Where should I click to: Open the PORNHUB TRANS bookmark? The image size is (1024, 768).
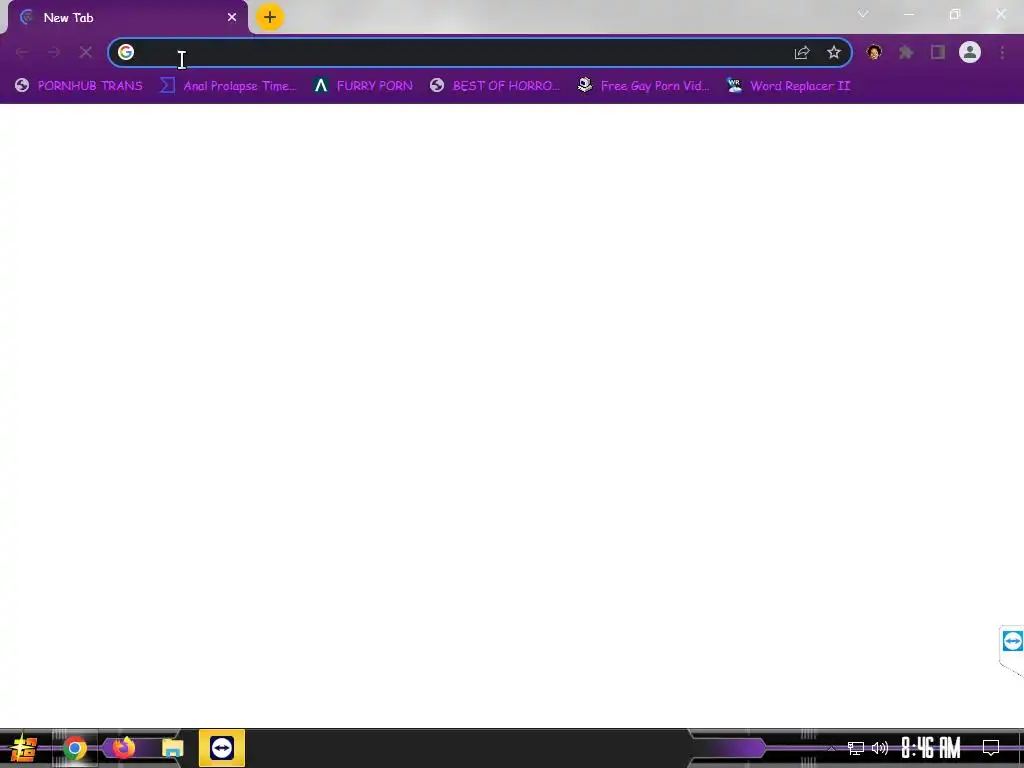coord(78,86)
